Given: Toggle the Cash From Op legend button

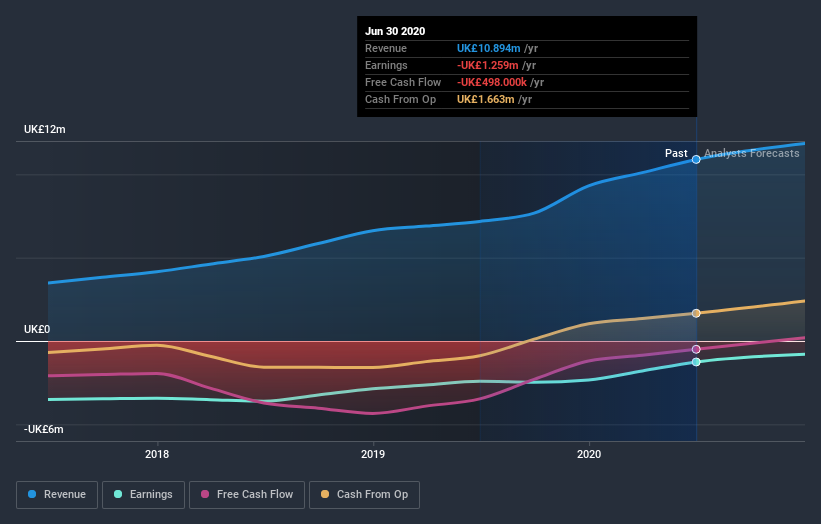Looking at the screenshot, I should (x=364, y=495).
